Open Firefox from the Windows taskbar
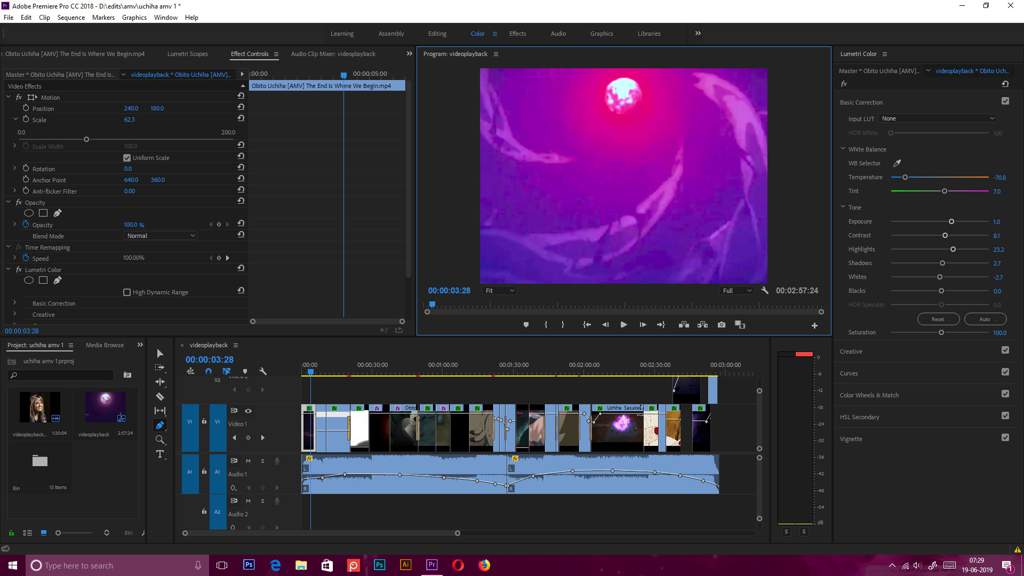This screenshot has width=1024, height=576. pyautogui.click(x=484, y=565)
